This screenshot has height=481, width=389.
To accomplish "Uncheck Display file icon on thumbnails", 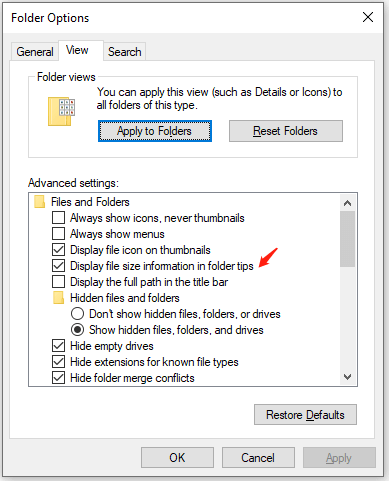I will point(58,250).
